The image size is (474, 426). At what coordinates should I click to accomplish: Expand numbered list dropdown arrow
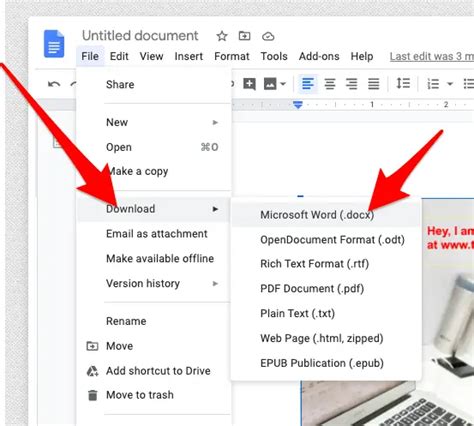pyautogui.click(x=450, y=84)
